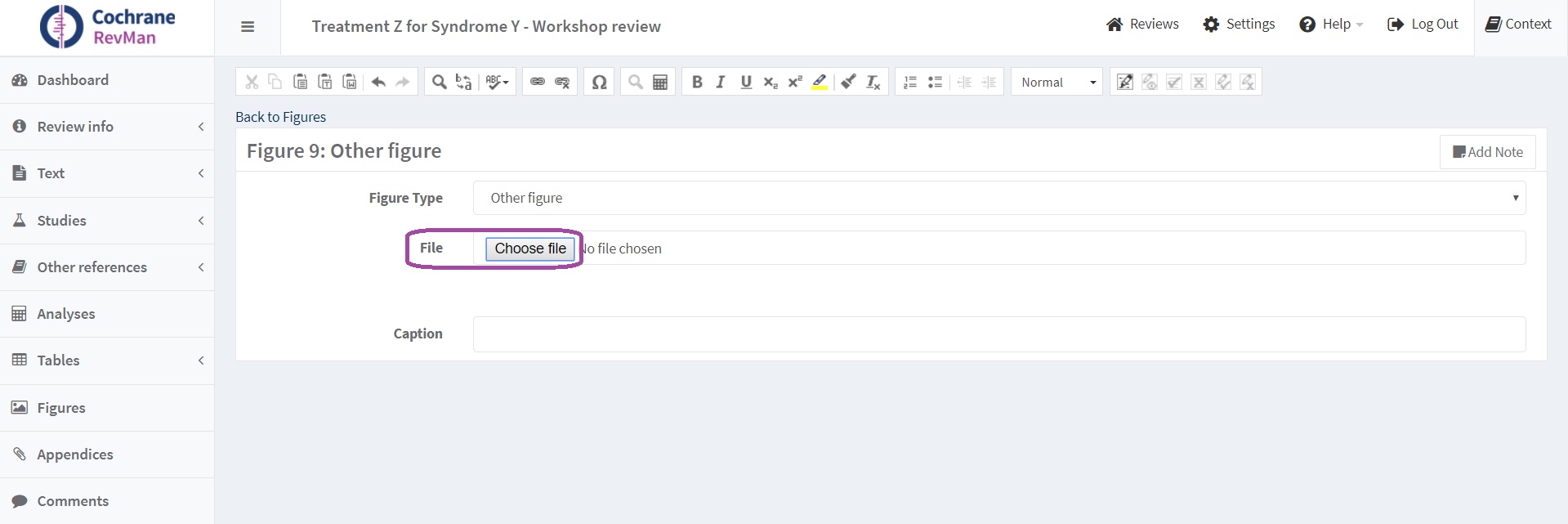Click into the Caption text field
This screenshot has width=1568, height=524.
[998, 334]
